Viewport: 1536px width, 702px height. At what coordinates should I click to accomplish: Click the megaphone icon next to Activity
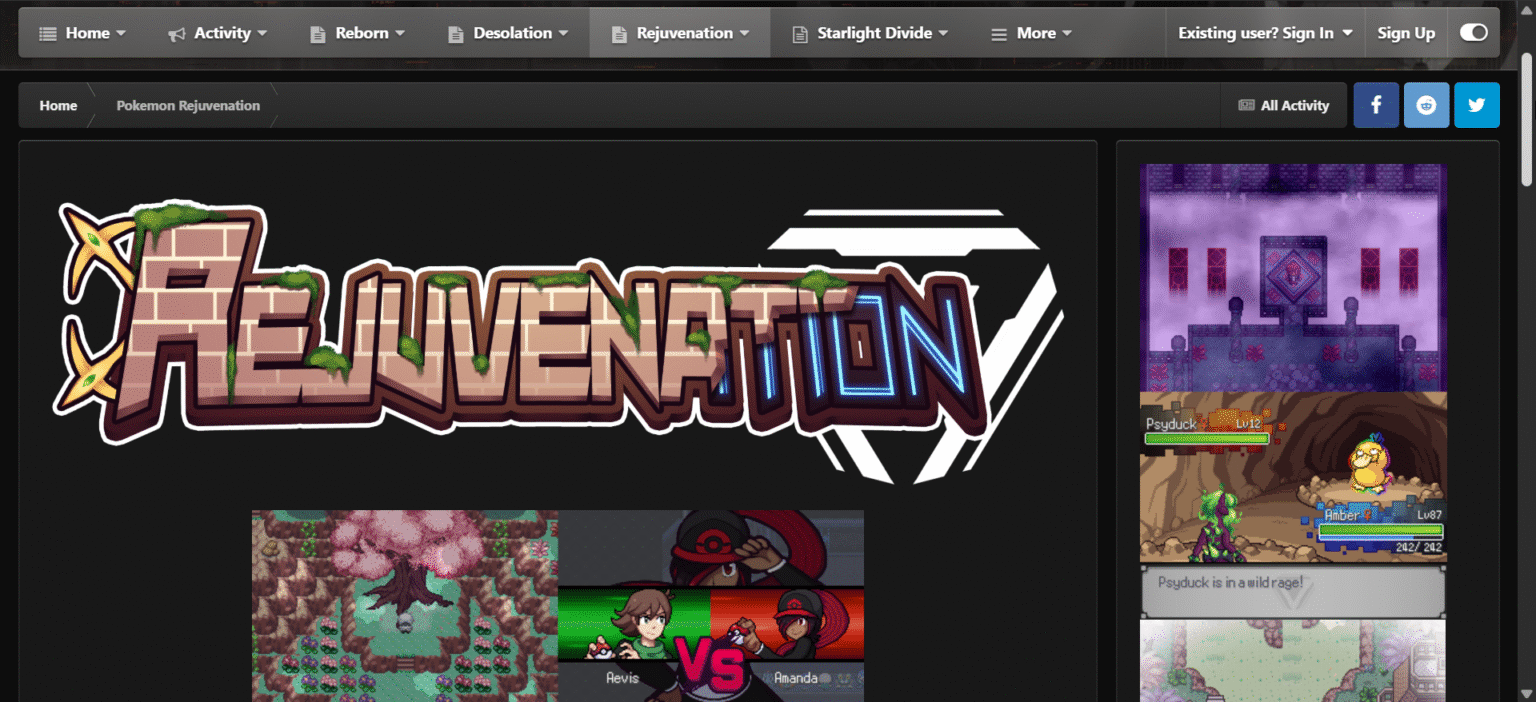pyautogui.click(x=177, y=34)
